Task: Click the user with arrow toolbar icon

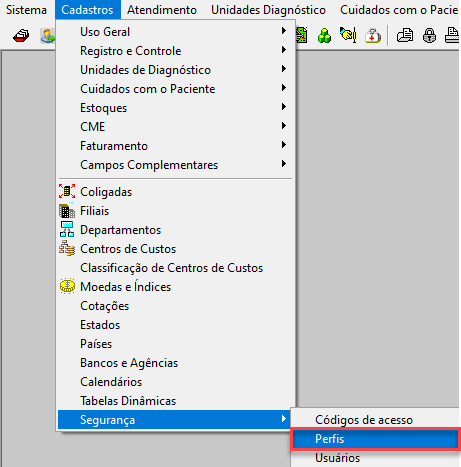Action: (48, 36)
